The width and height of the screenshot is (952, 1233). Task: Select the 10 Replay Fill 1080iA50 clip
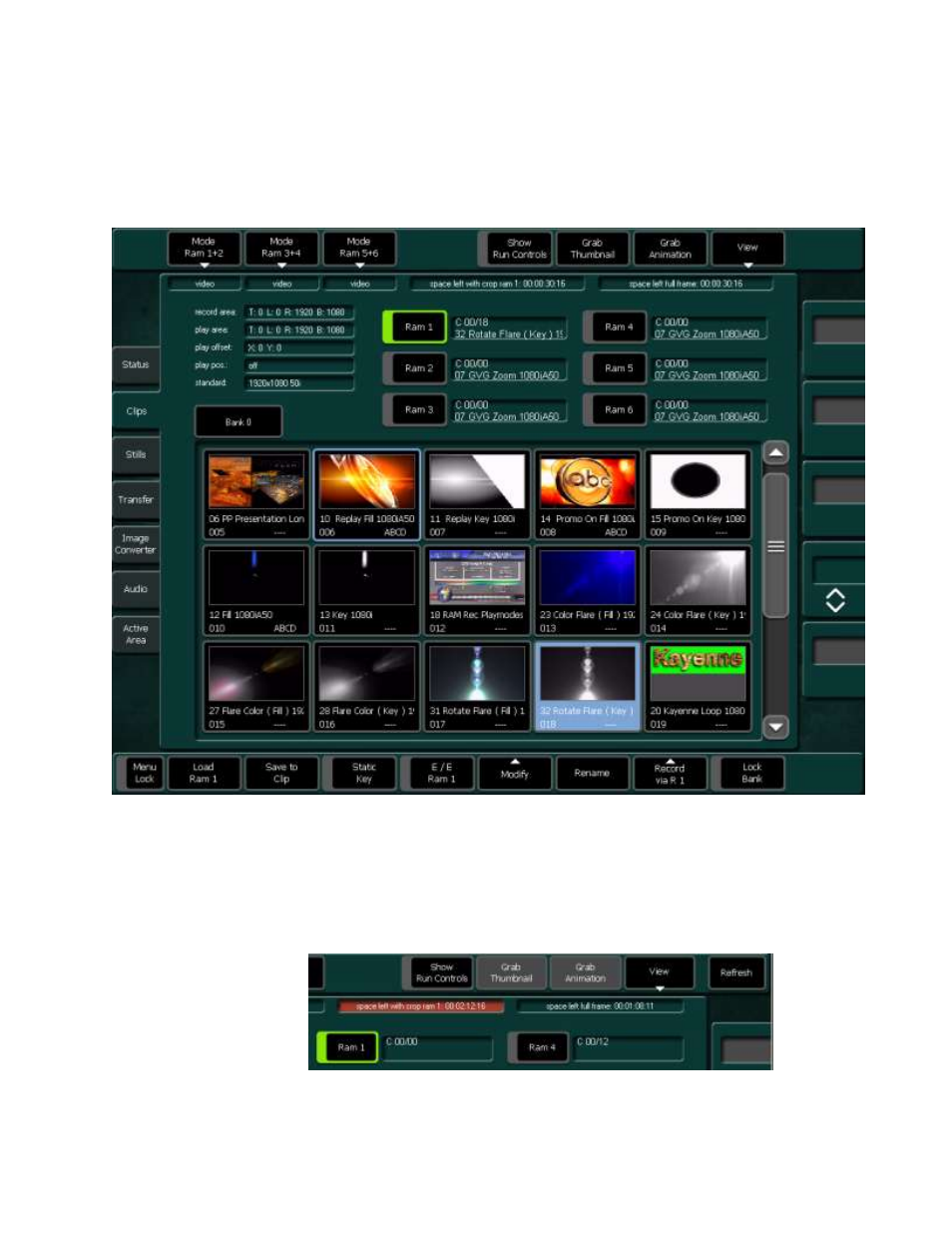click(367, 495)
